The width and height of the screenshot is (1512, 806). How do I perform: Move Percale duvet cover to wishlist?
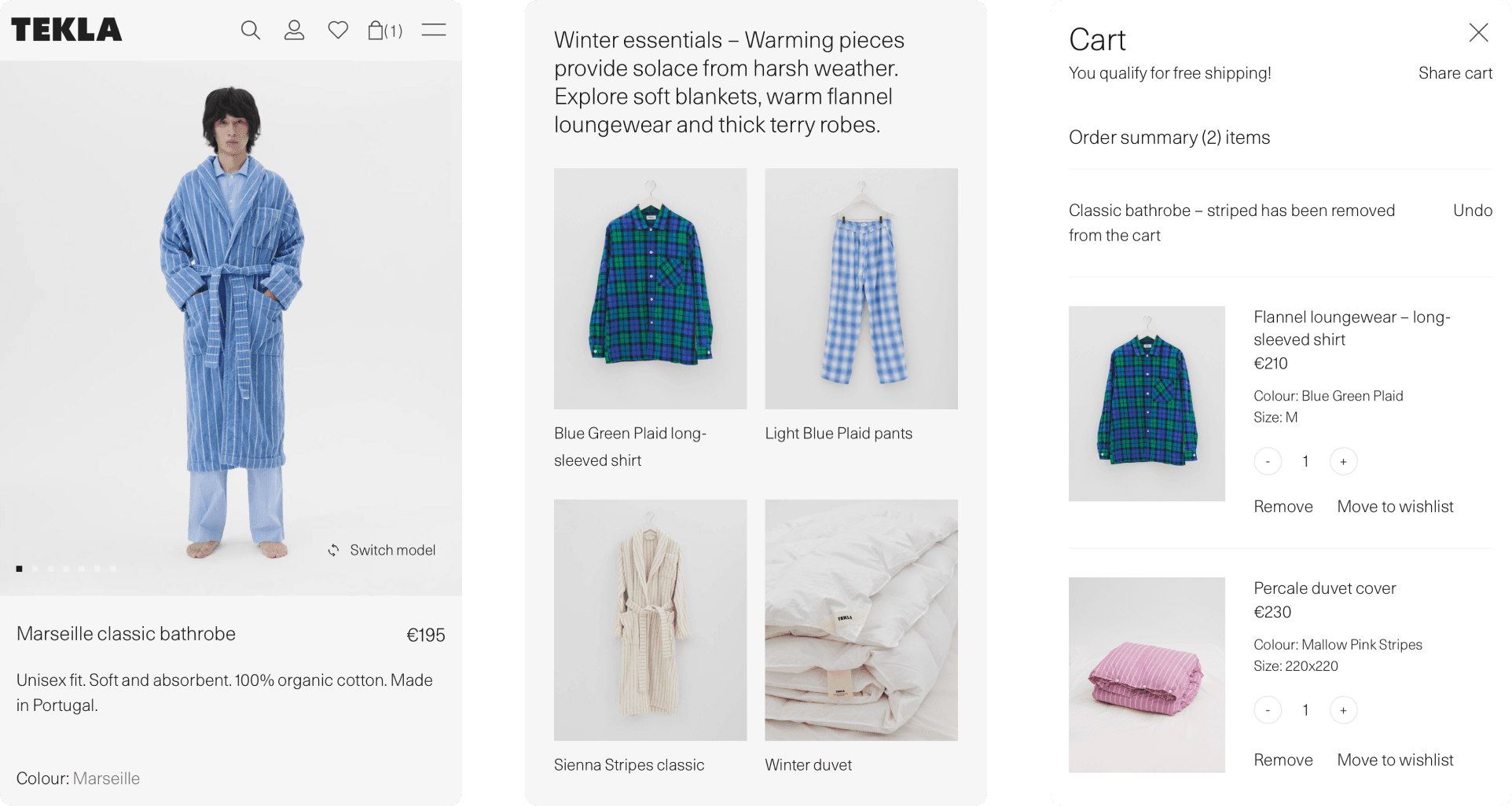point(1395,760)
